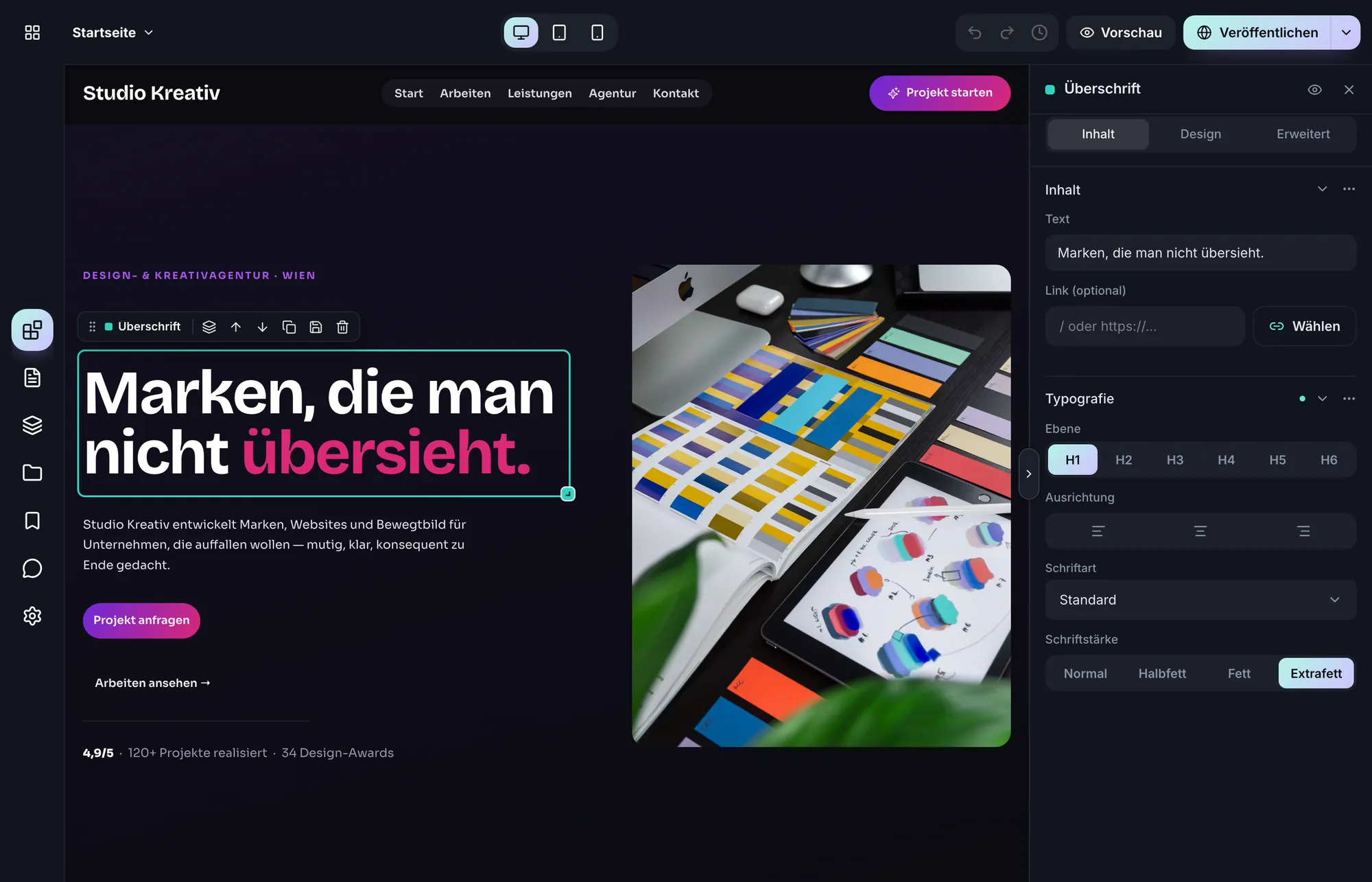Redo the last change
The image size is (1372, 882).
(1006, 32)
